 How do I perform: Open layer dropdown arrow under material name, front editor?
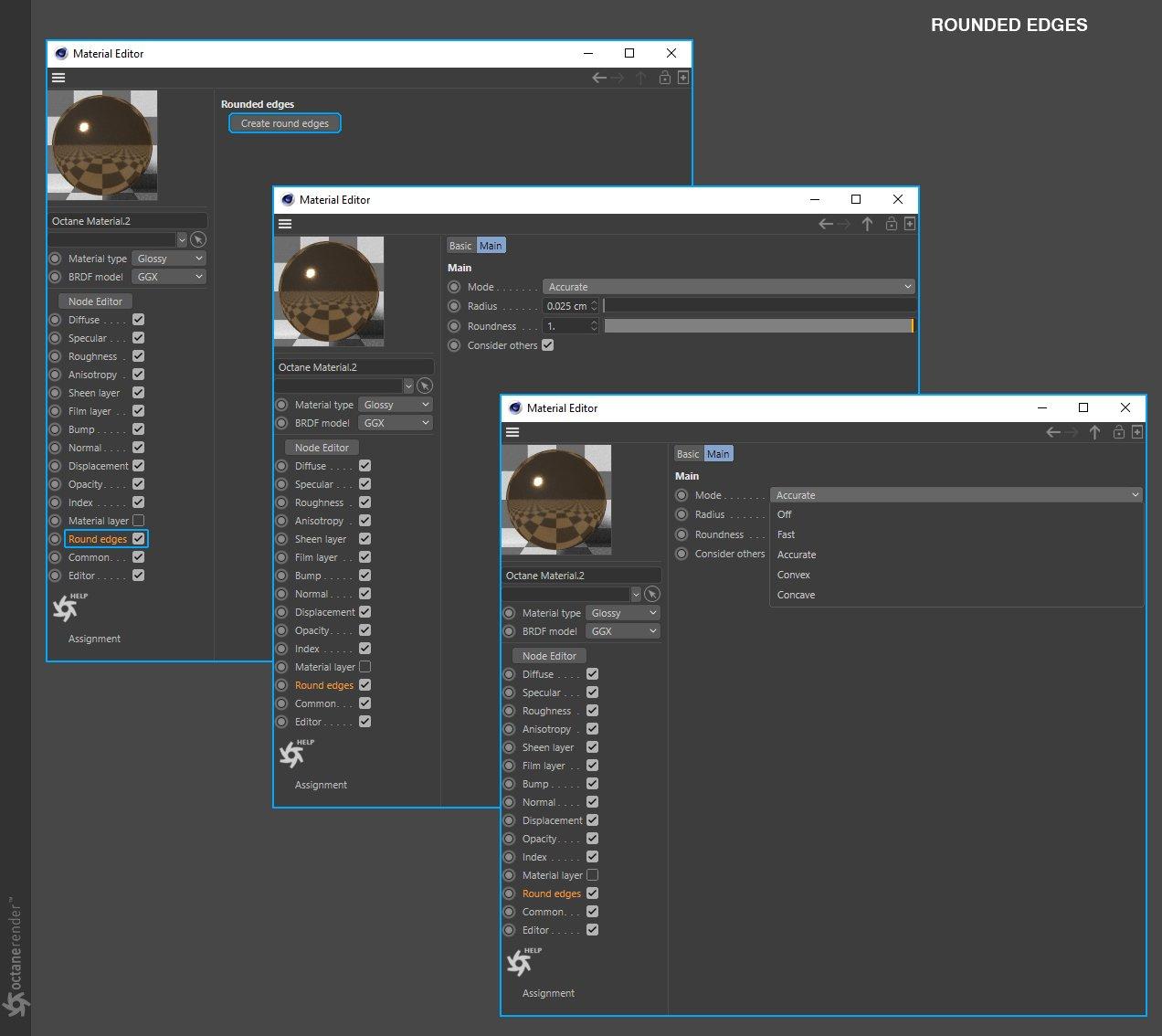tap(637, 594)
